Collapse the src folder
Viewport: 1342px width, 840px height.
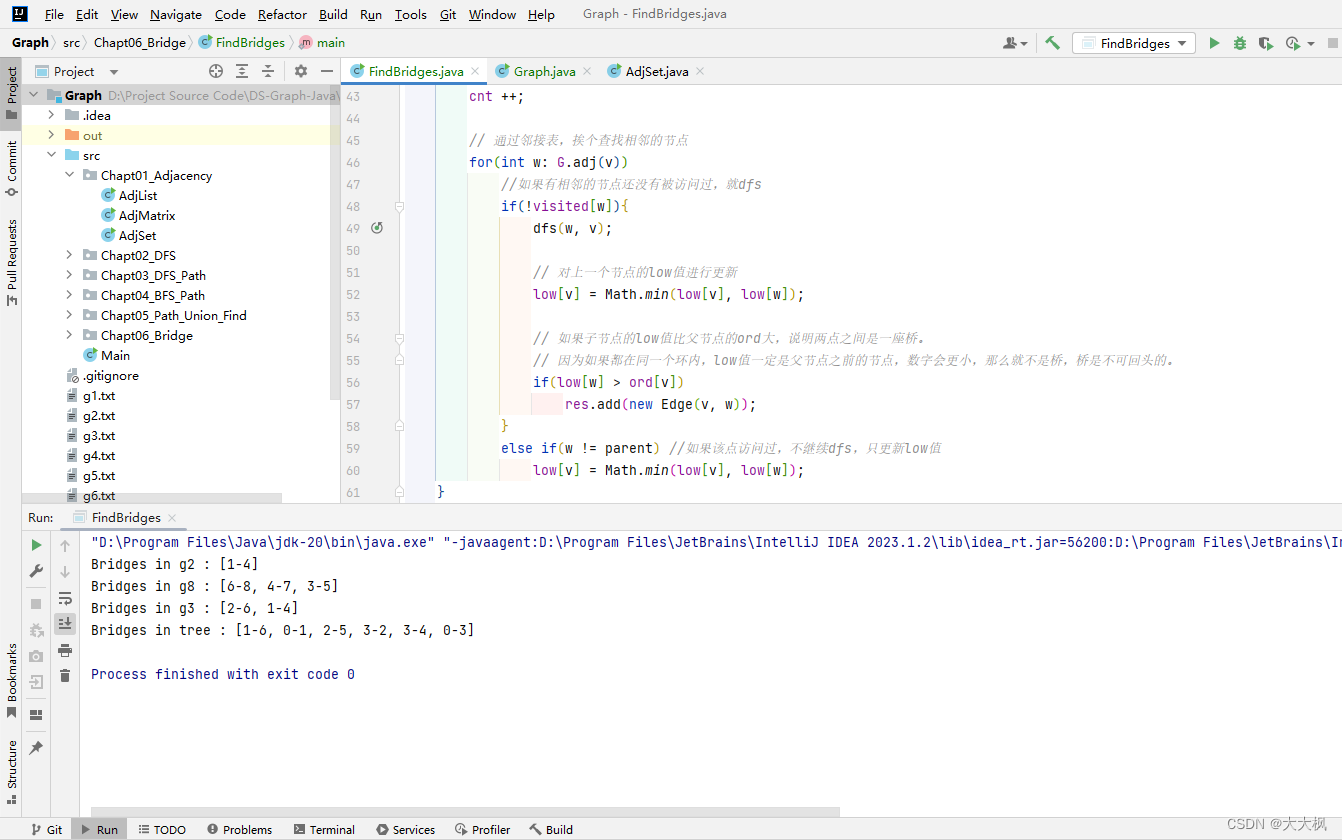coord(51,155)
